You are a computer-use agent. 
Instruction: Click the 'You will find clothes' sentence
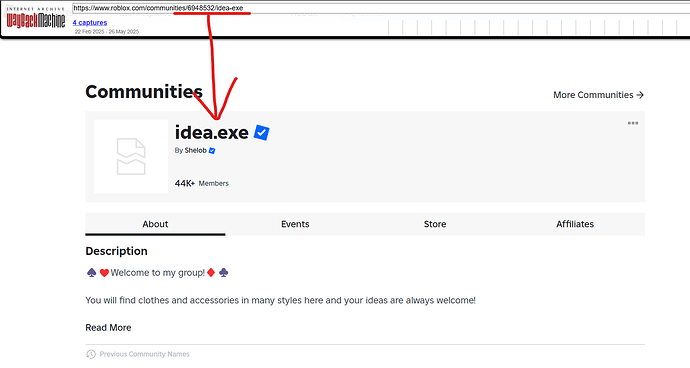[x=280, y=300]
